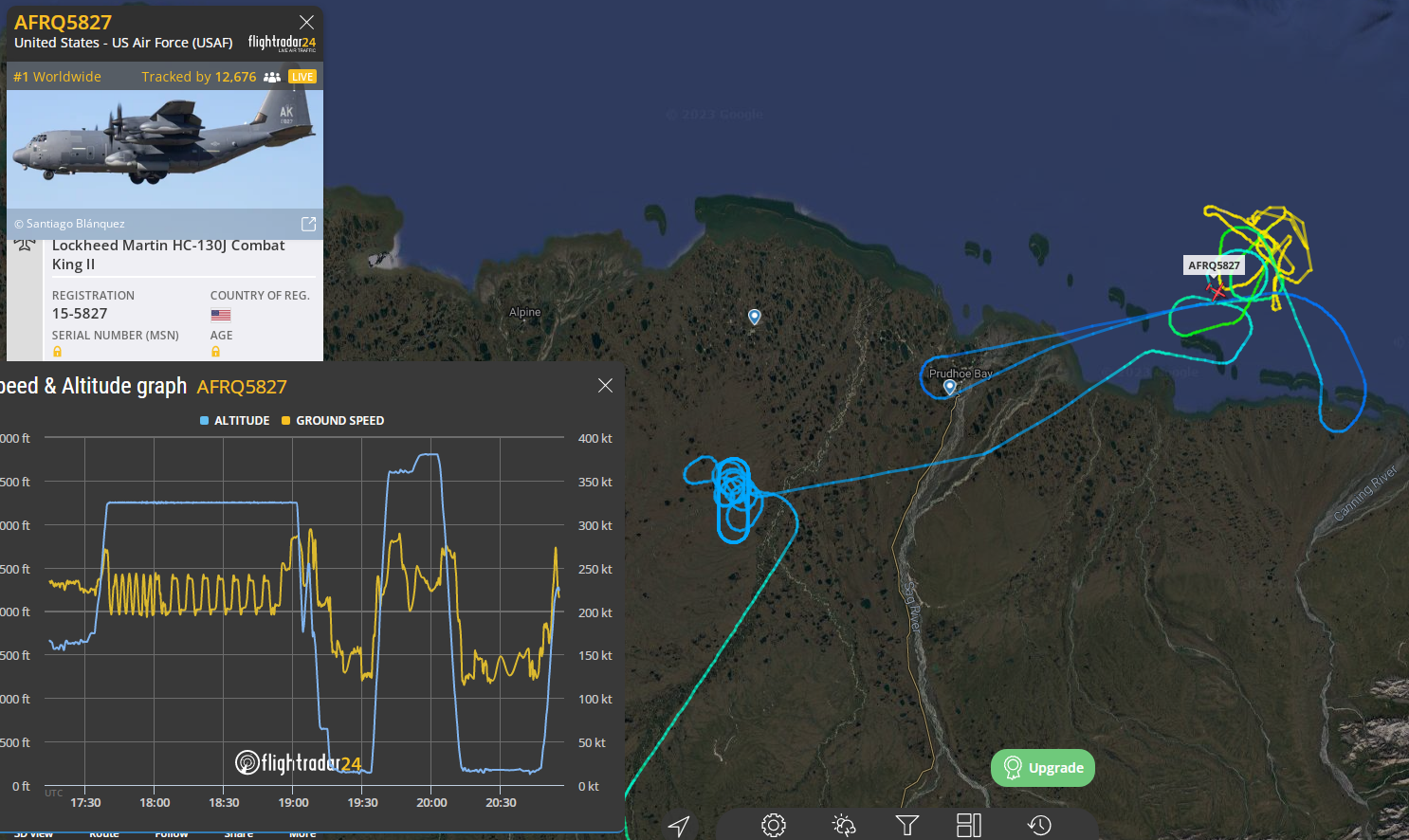Close the AFRQ5827 flight details panel
The height and width of the screenshot is (840, 1409).
pyautogui.click(x=306, y=22)
